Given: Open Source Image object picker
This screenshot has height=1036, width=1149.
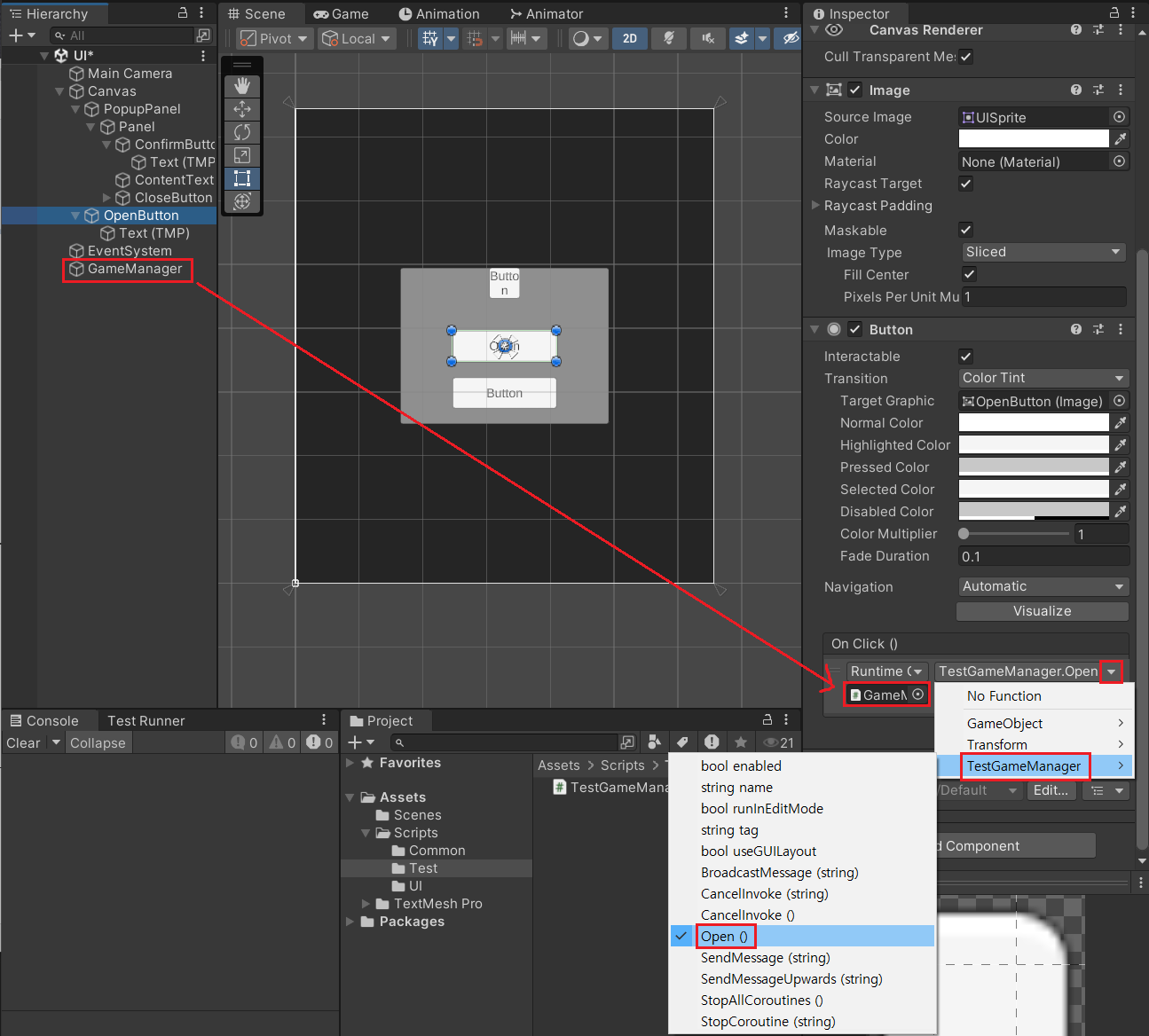Looking at the screenshot, I should point(1120,117).
